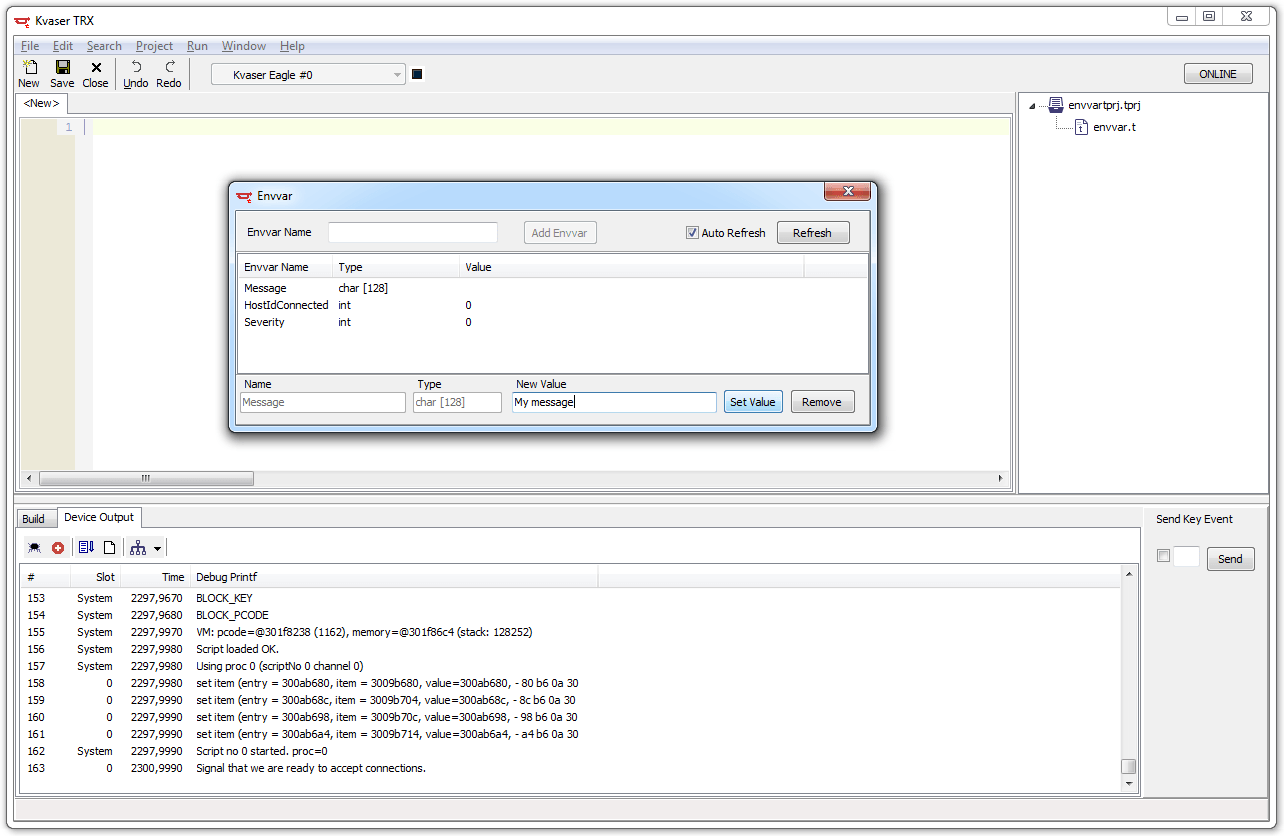
Task: Click the envvar.t file icon in tree
Action: click(x=1081, y=127)
